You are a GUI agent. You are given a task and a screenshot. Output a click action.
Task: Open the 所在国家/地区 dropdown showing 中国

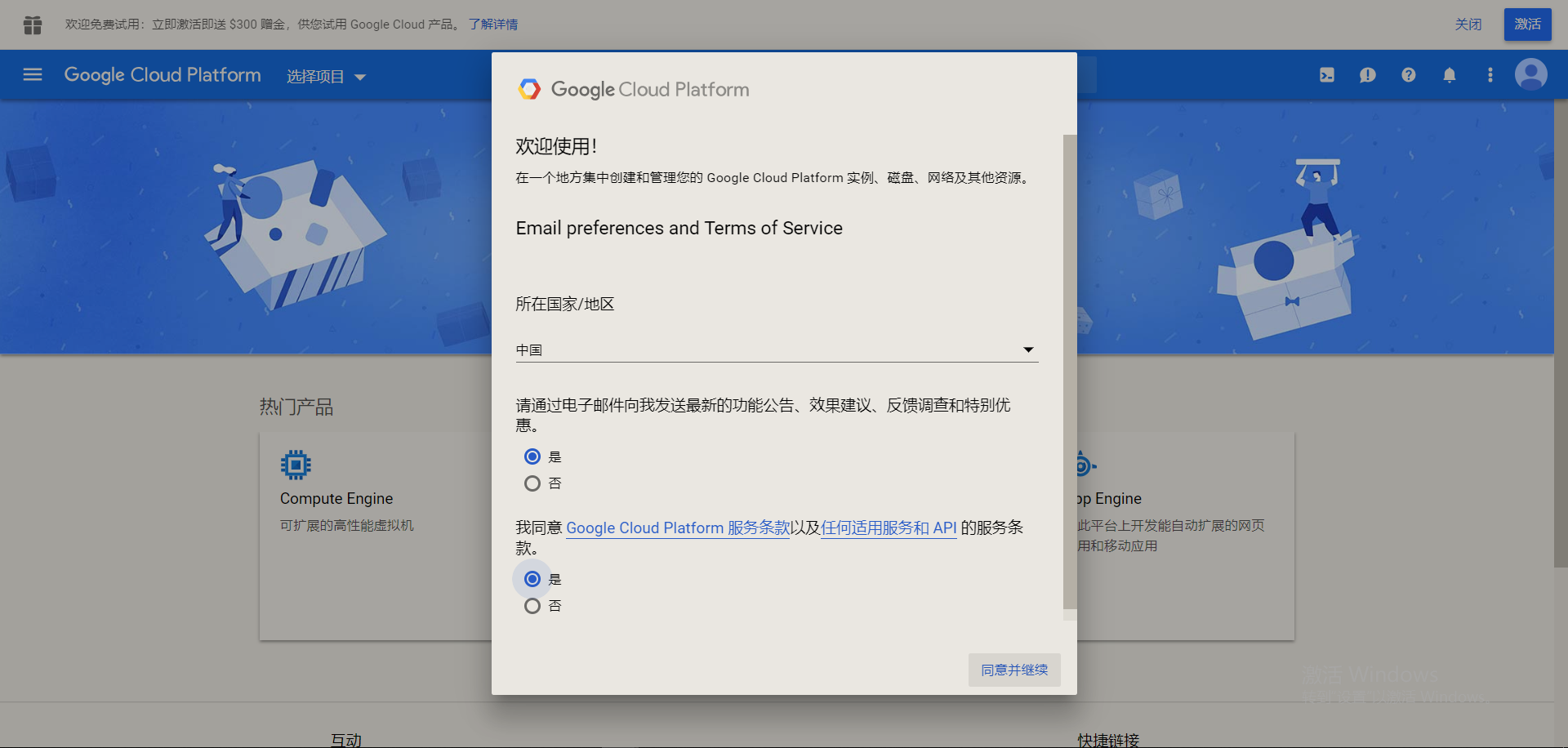[x=777, y=350]
